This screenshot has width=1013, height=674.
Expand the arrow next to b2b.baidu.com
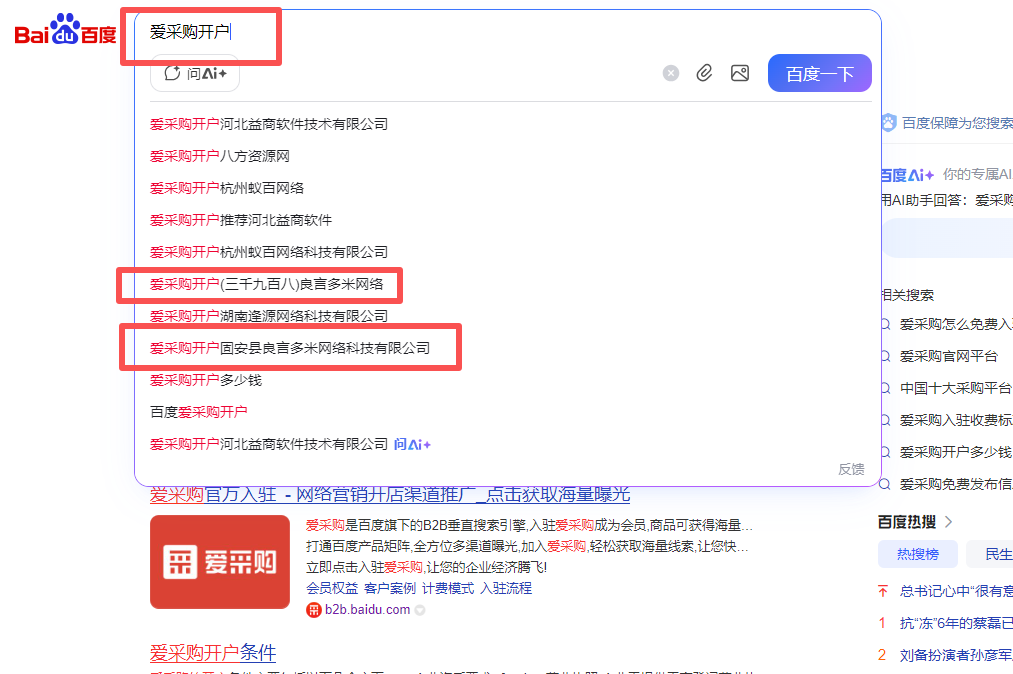point(420,610)
